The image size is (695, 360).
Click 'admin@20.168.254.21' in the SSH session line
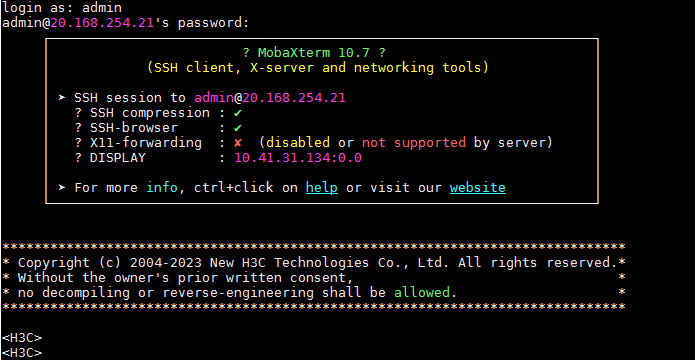tap(269, 98)
